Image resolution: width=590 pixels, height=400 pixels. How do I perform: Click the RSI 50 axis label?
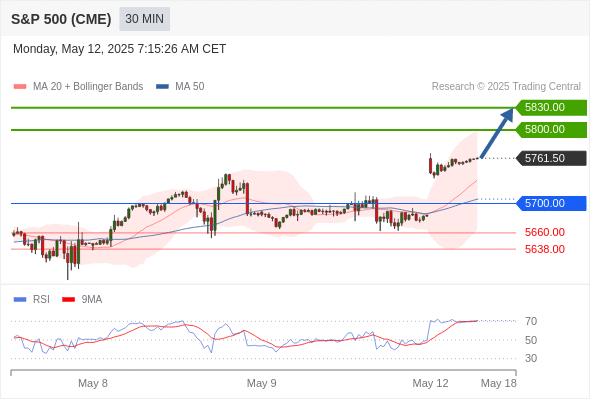click(531, 340)
